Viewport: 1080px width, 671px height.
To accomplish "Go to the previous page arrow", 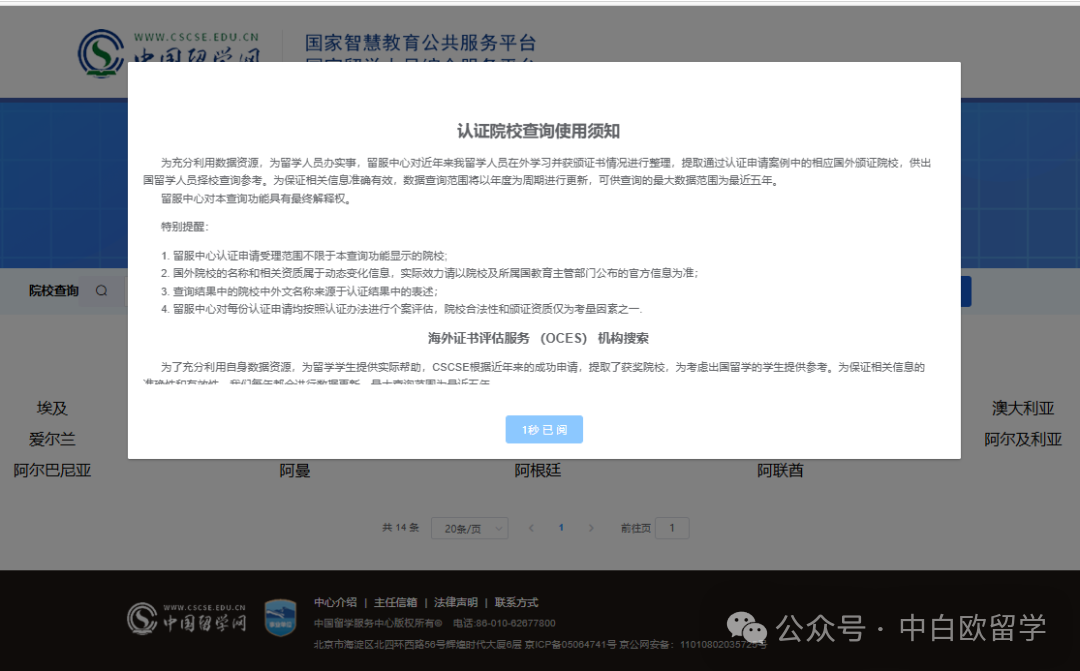I will pos(531,528).
